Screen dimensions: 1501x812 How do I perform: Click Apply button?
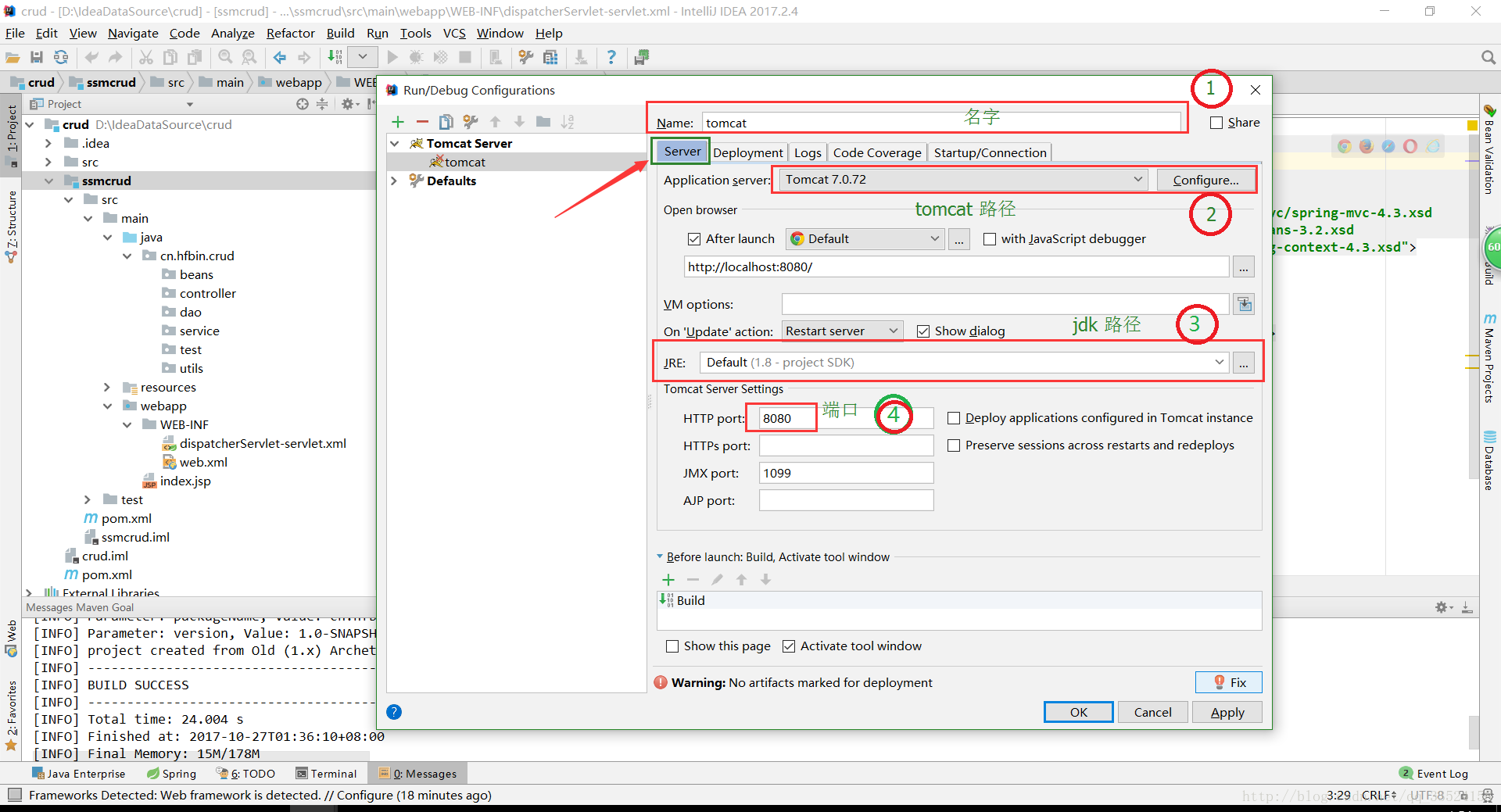pos(1227,712)
